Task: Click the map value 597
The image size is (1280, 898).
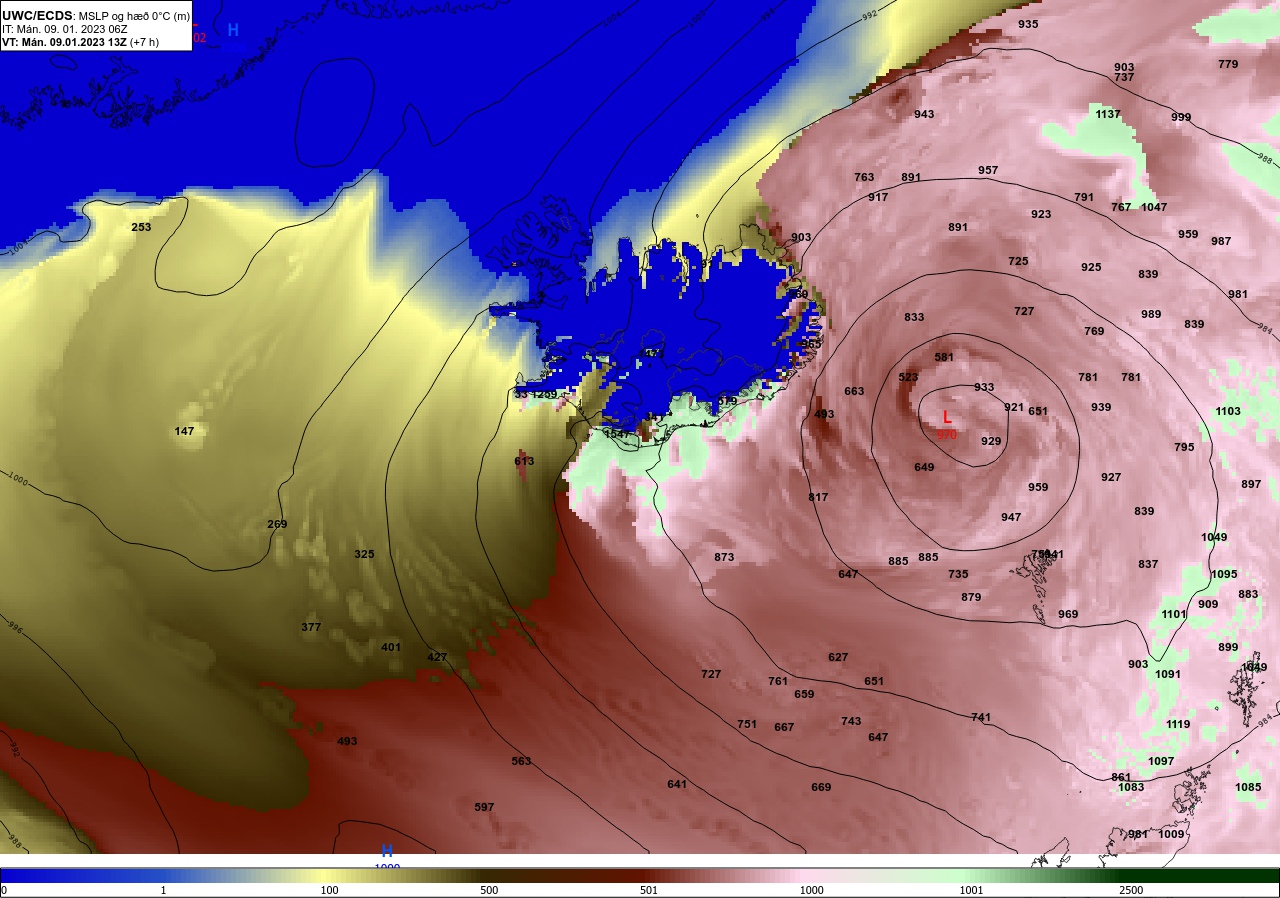Action: coord(484,807)
